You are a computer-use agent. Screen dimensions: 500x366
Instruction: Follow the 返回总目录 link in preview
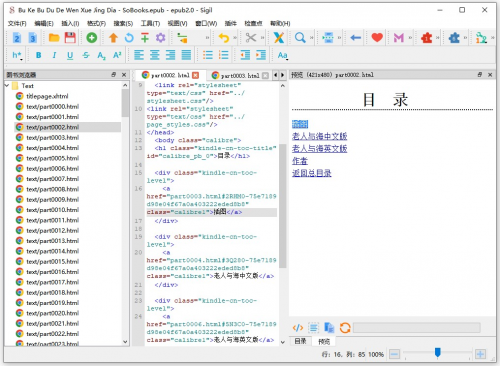click(x=311, y=173)
